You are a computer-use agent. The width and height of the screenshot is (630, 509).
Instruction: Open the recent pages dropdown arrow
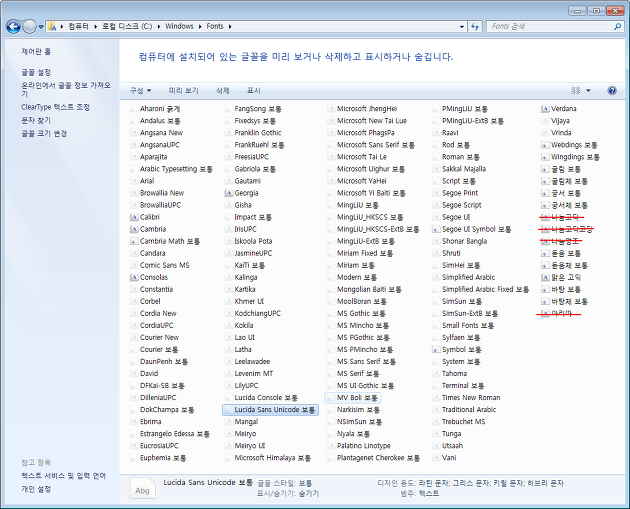pyautogui.click(x=41, y=27)
